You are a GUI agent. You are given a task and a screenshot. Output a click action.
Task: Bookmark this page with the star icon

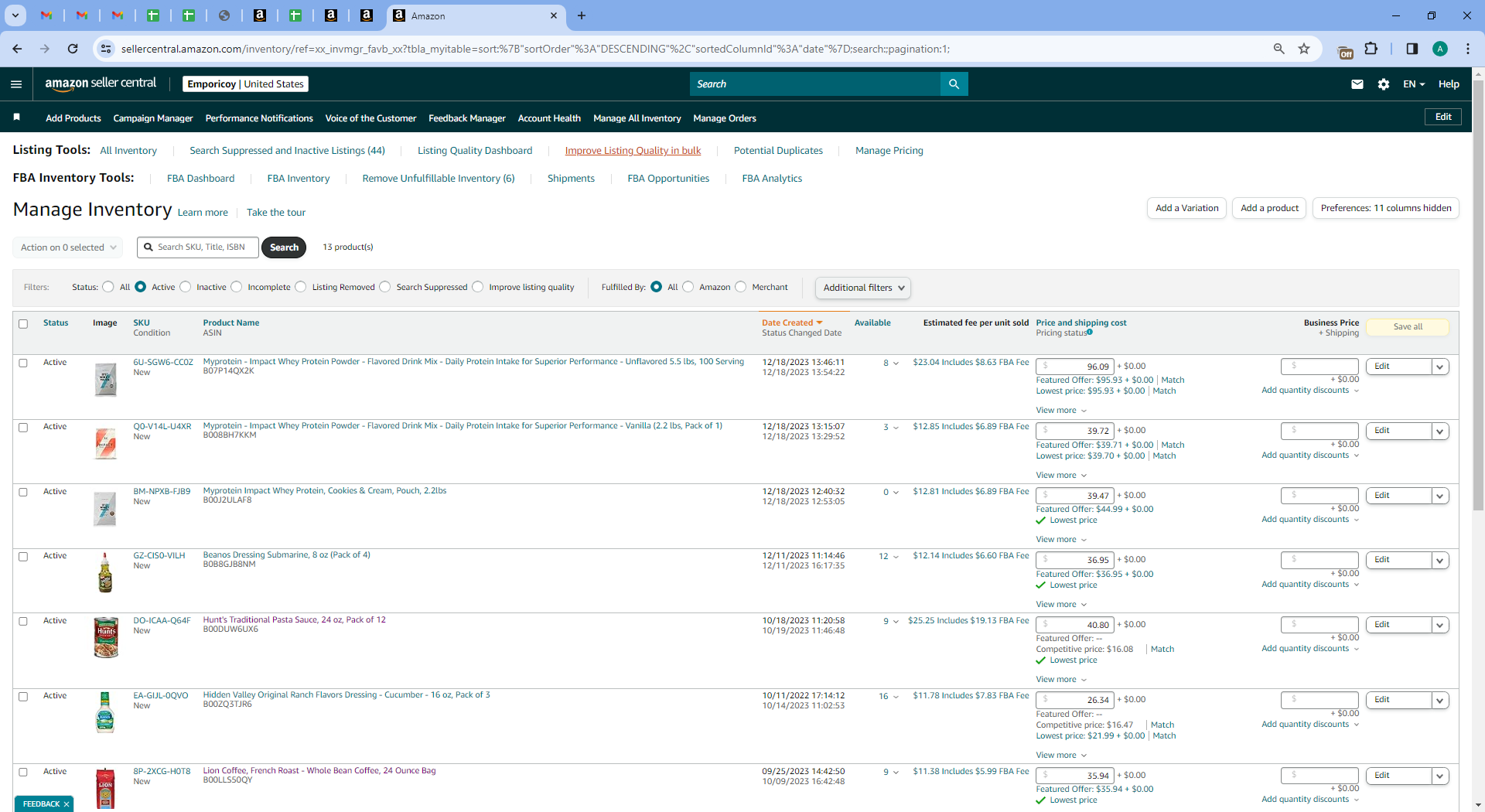pos(1304,49)
